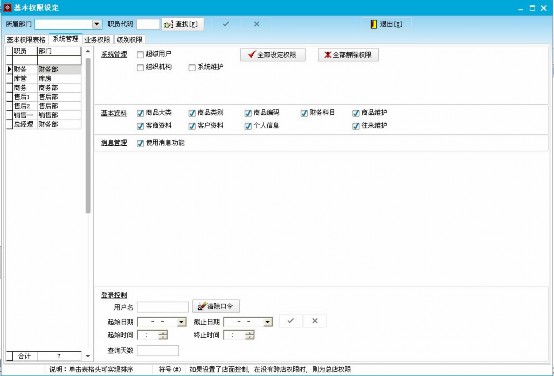Click the 全部设定权限 button
This screenshot has height=376, width=554.
point(273,55)
